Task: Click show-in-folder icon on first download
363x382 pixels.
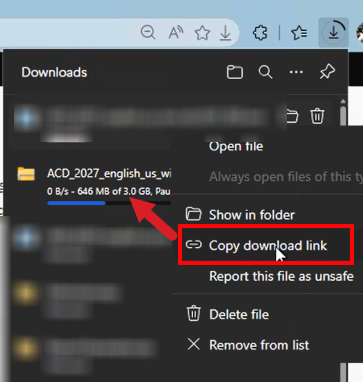Action: (293, 116)
